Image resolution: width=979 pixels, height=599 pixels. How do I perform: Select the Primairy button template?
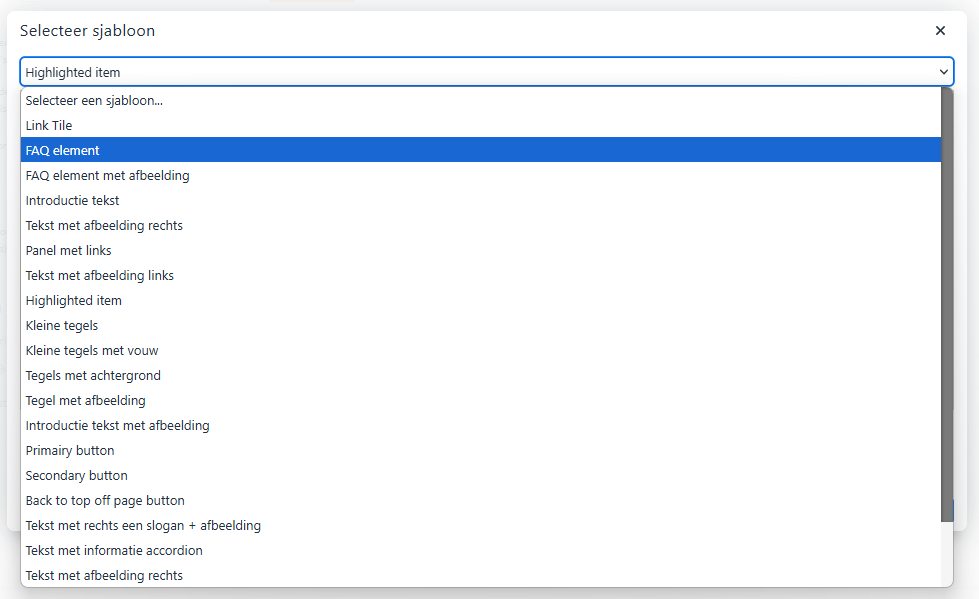[x=70, y=450]
